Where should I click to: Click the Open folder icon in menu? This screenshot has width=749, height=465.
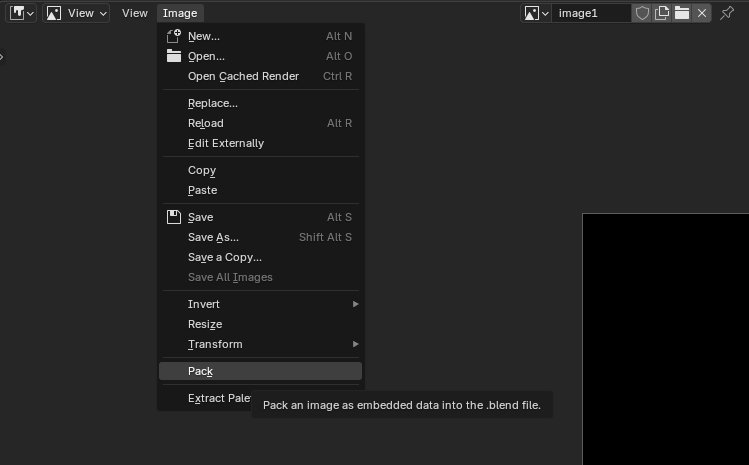pos(174,56)
